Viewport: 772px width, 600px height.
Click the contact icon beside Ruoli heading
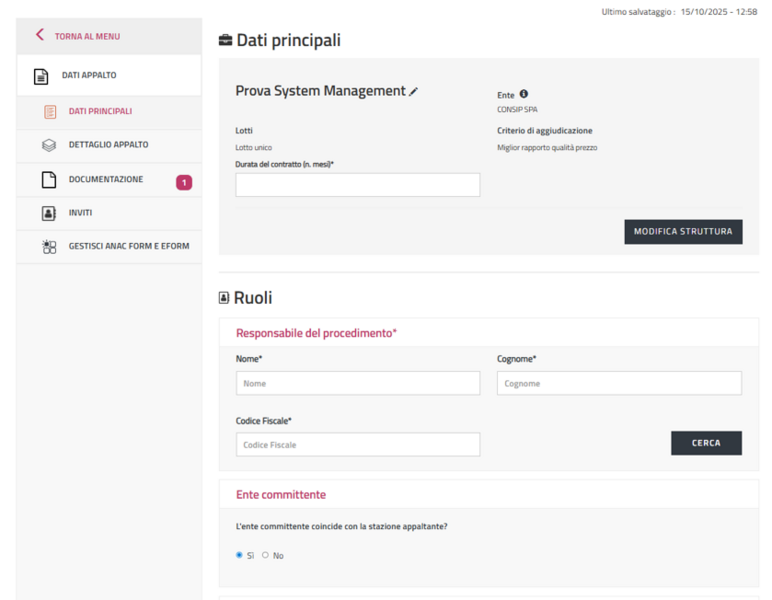click(224, 298)
